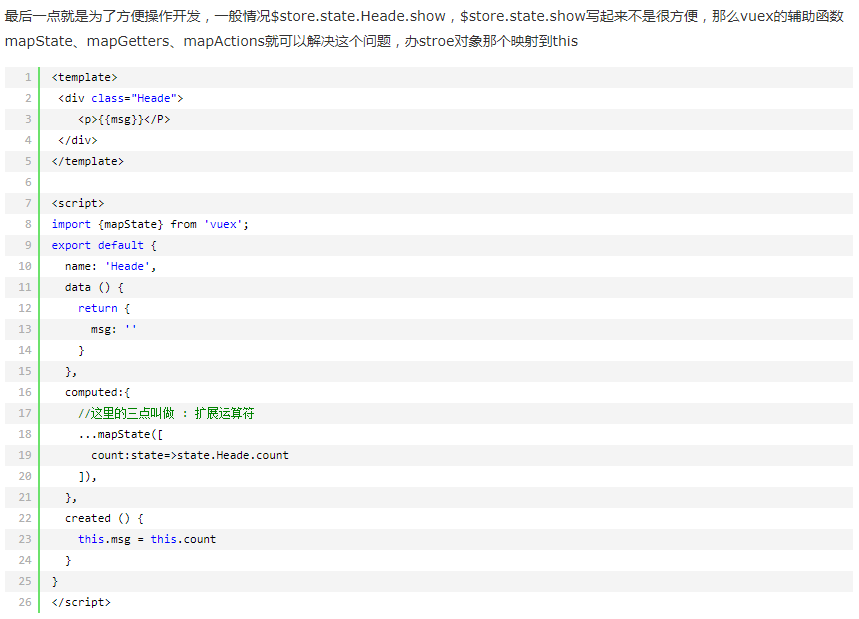Click the return { line
The height and width of the screenshot is (619, 859).
[104, 308]
